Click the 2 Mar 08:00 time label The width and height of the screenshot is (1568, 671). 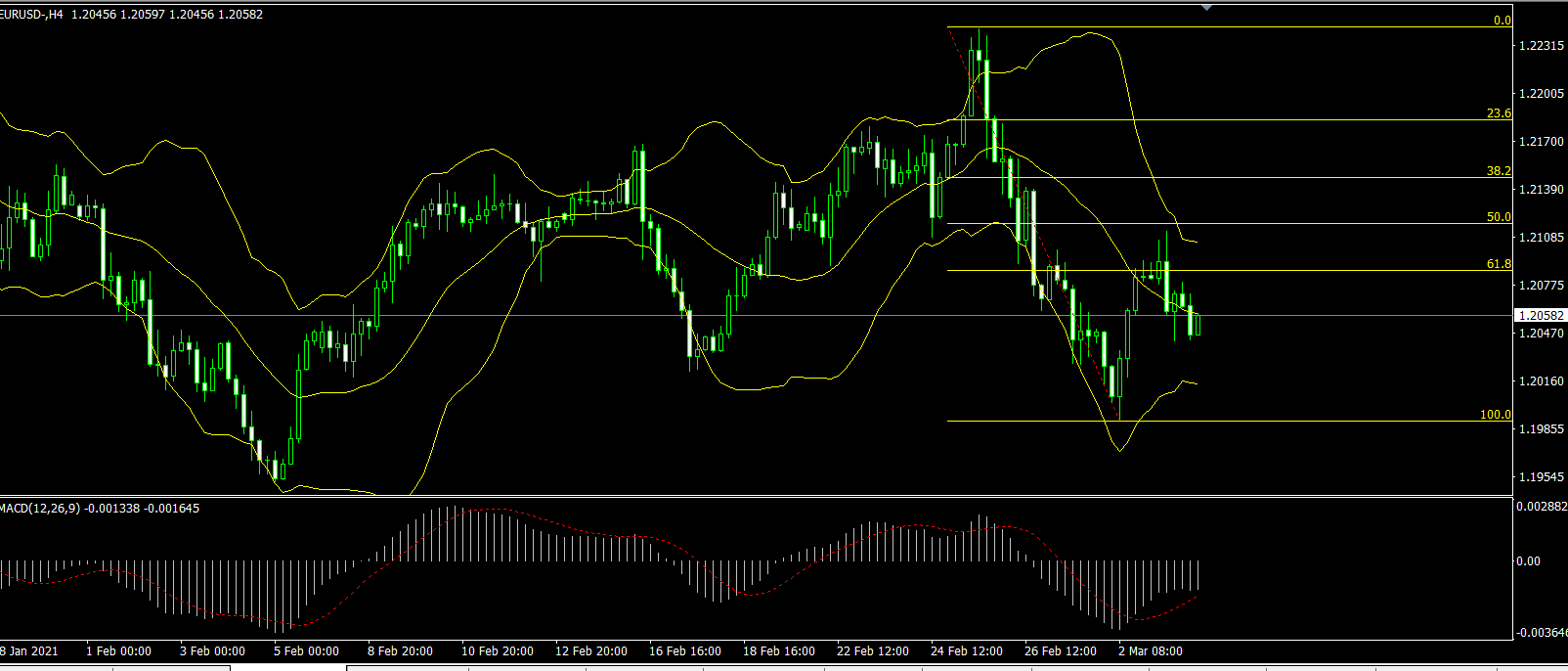pyautogui.click(x=1151, y=651)
